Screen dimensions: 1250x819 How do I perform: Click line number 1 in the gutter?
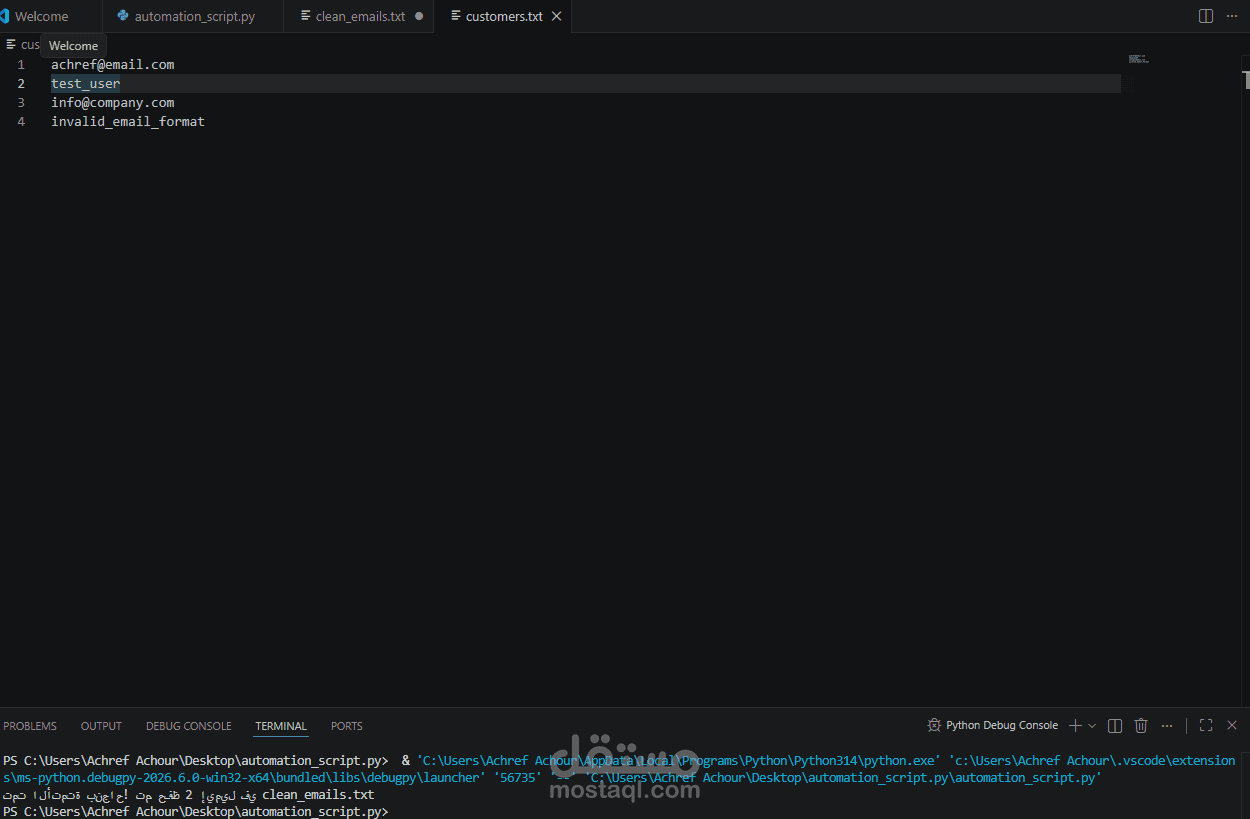pyautogui.click(x=21, y=64)
